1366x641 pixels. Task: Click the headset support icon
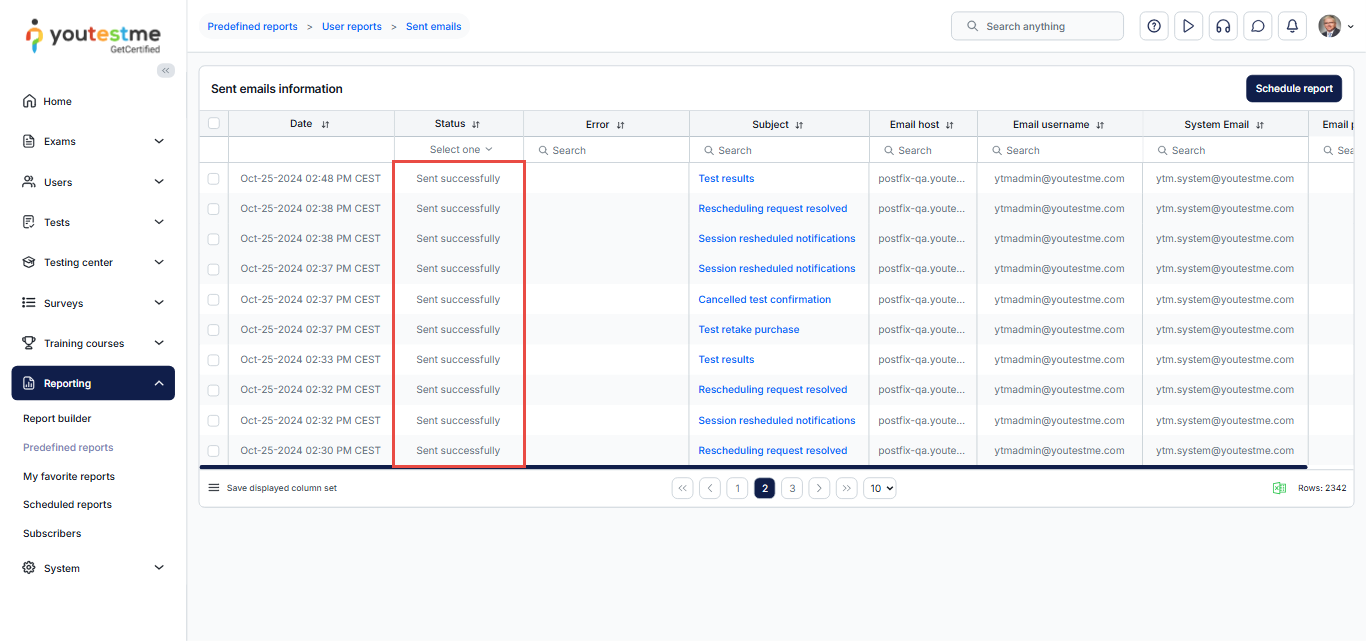pos(1222,27)
